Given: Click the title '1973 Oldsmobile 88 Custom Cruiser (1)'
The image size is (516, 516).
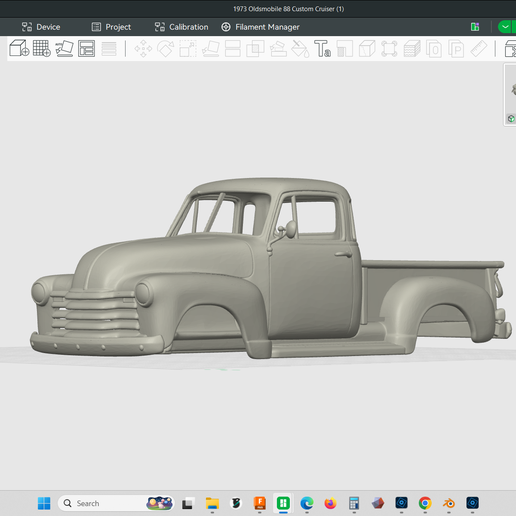Looking at the screenshot, I should (289, 9).
